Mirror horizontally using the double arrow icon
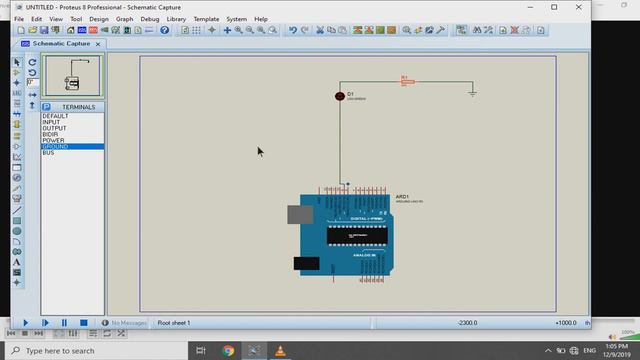This screenshot has height=360, width=640. (32, 95)
